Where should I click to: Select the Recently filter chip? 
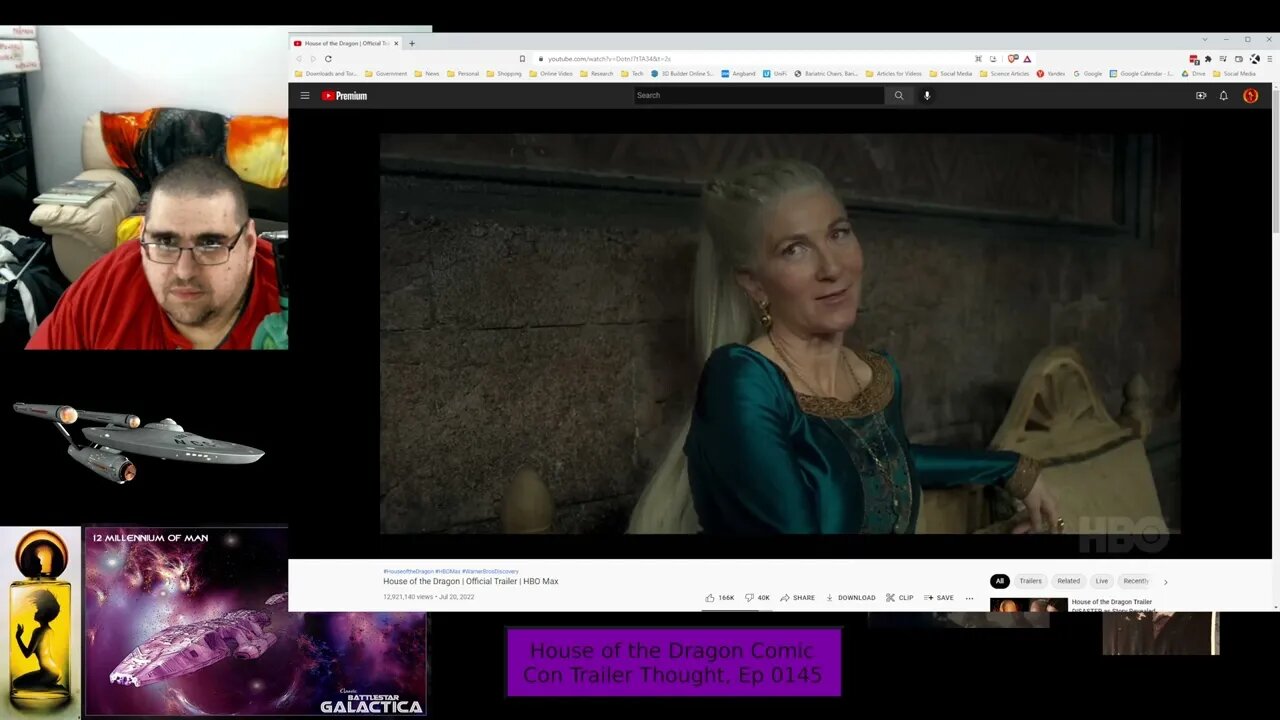pyautogui.click(x=1135, y=581)
